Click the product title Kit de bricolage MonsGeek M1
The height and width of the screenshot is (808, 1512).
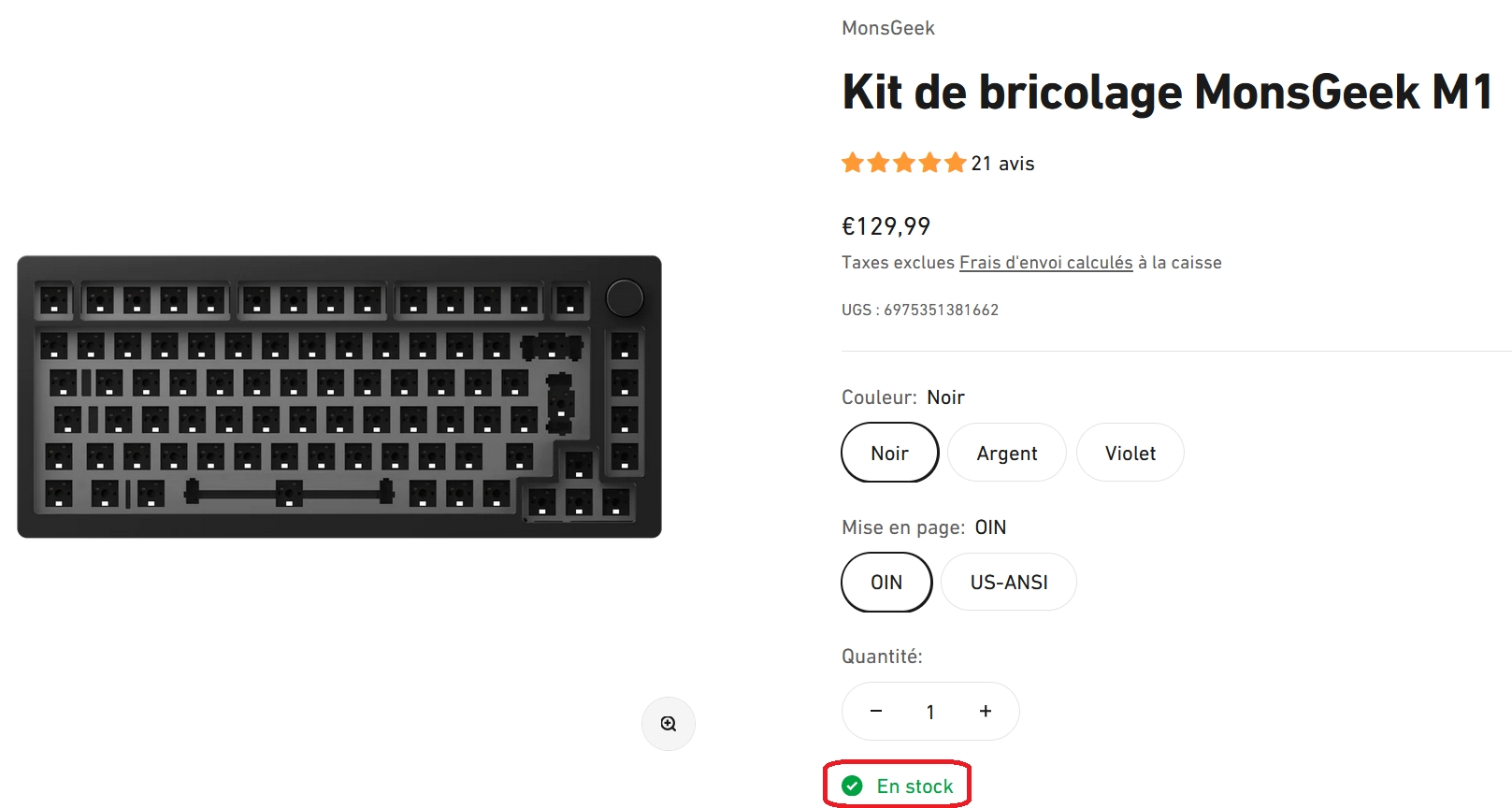point(1166,93)
